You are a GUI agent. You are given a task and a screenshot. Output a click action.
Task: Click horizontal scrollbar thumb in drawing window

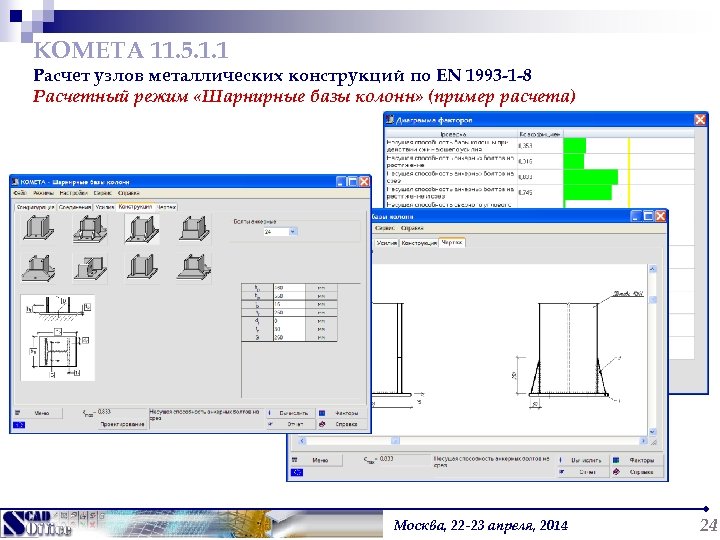[395, 441]
